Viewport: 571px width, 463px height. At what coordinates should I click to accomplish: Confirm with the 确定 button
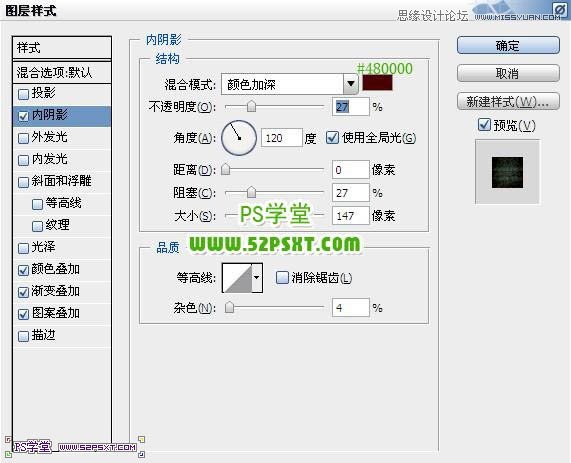tap(508, 46)
